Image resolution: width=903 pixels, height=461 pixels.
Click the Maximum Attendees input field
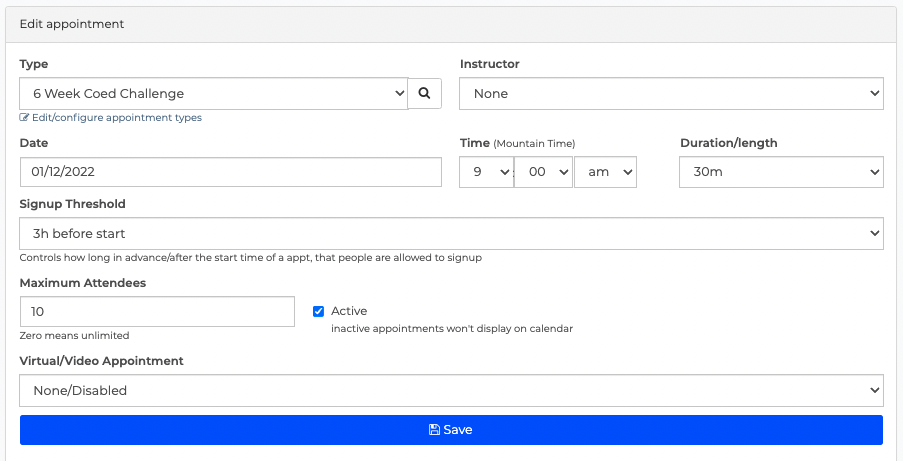tap(157, 312)
